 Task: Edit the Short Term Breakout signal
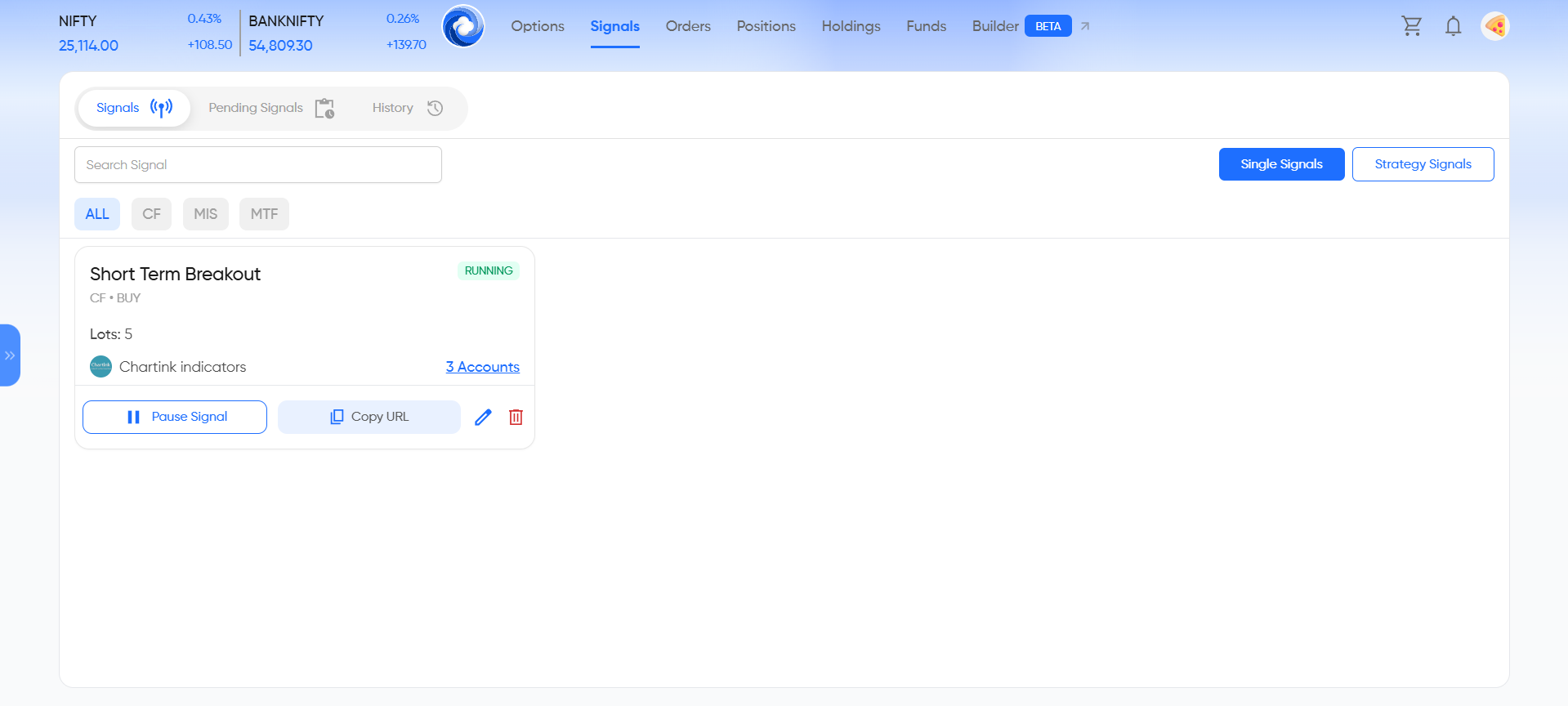(x=483, y=417)
